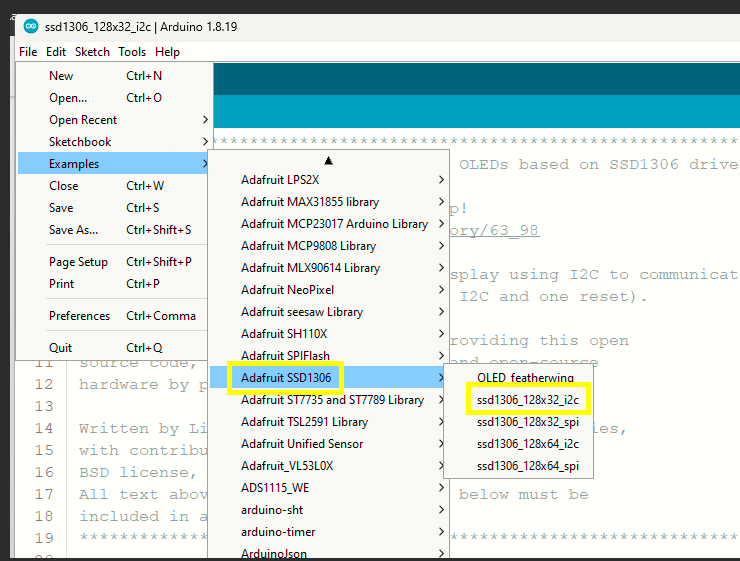Image resolution: width=740 pixels, height=561 pixels.
Task: Choose the ssd1306_128x64_i2c example
Action: 527,444
